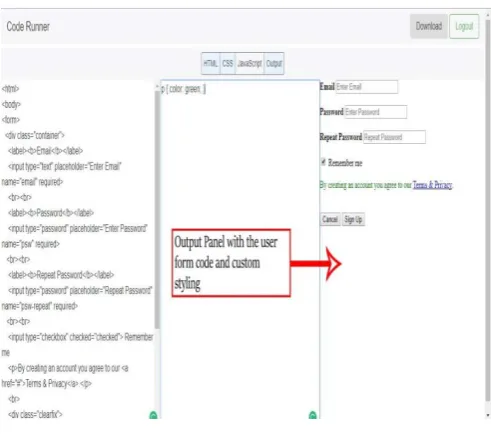This screenshot has height=440, width=491.
Task: Click the 'name="psw-repeat" required>' code line
Action: 40,306
